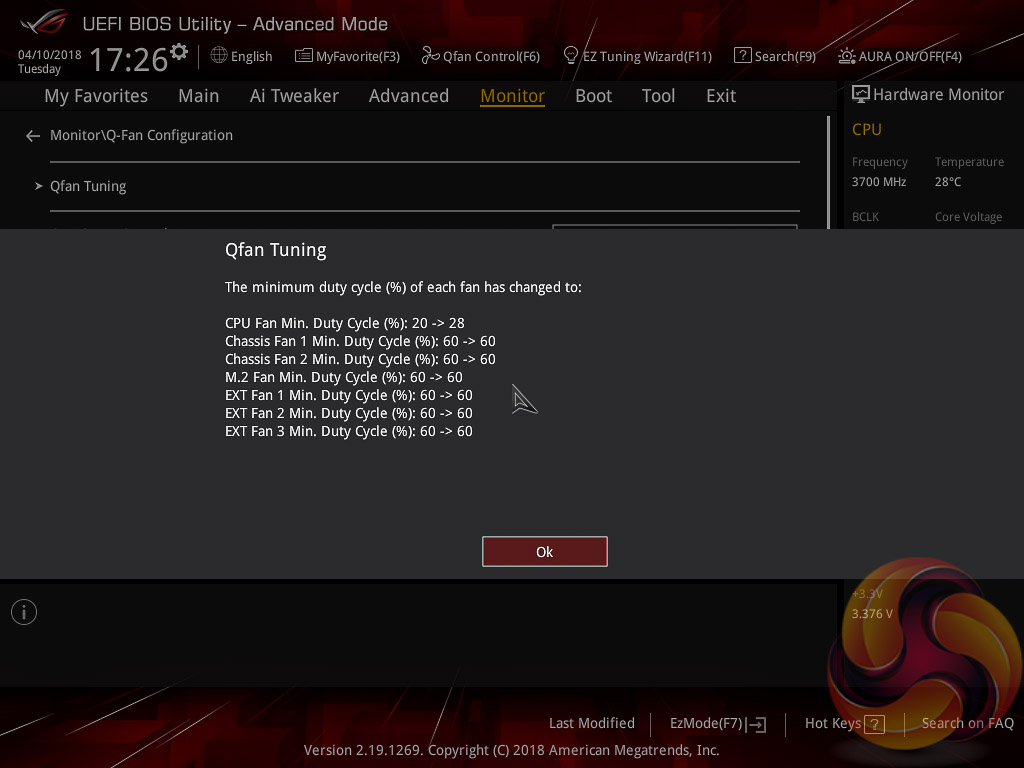Image resolution: width=1024 pixels, height=768 pixels.
Task: Click the 04/10/2018 date text
Action: point(50,54)
